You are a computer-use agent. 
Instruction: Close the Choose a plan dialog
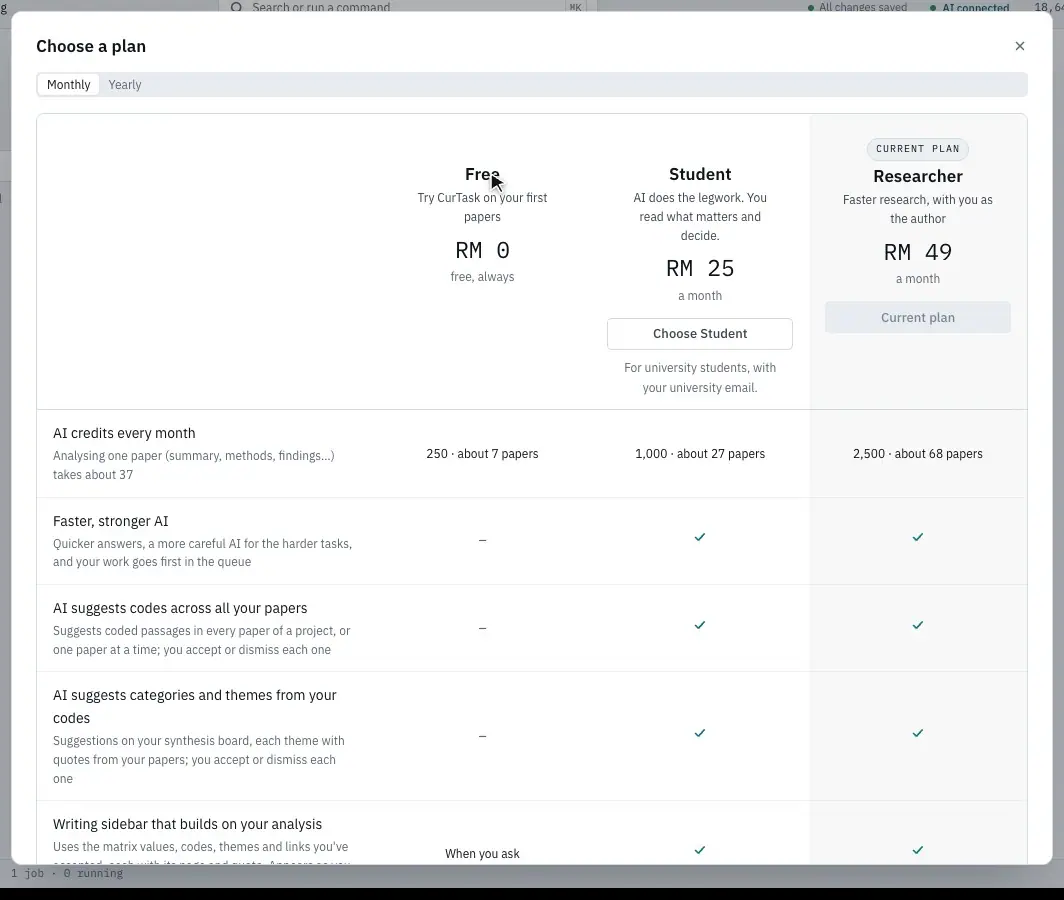click(x=1019, y=46)
